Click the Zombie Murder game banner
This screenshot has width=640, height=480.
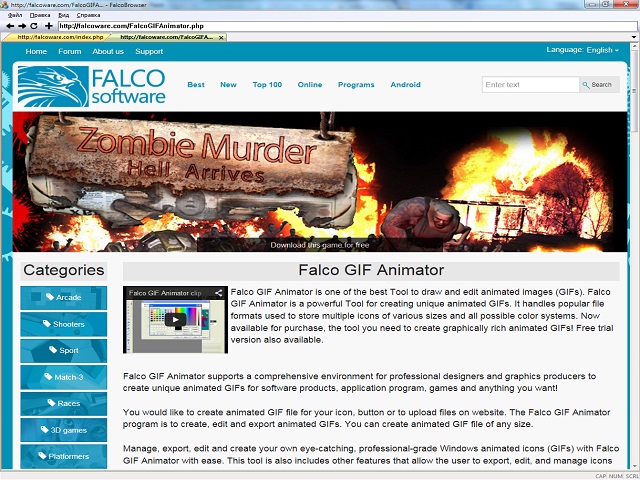[x=320, y=180]
